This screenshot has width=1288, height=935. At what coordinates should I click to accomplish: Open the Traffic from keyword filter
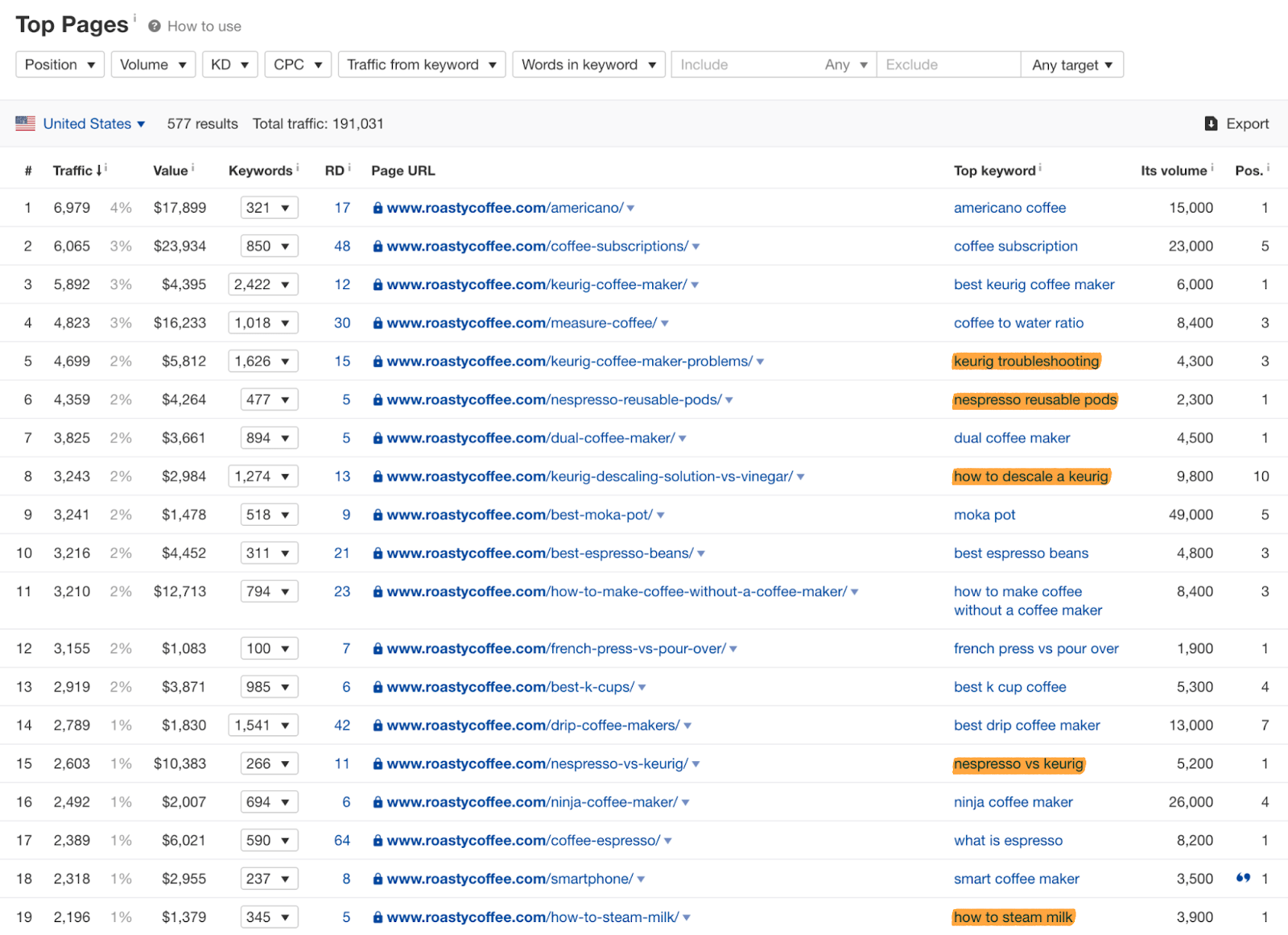421,64
